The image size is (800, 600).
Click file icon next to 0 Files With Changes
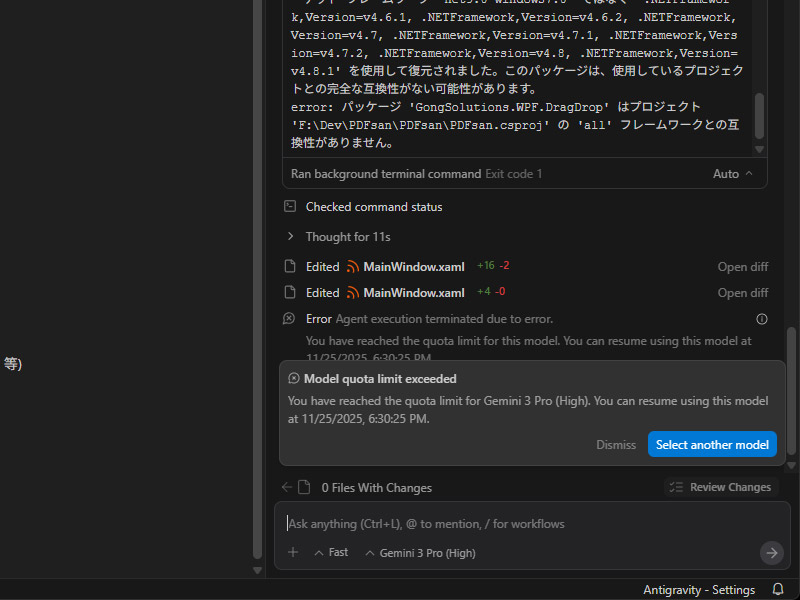pos(304,487)
